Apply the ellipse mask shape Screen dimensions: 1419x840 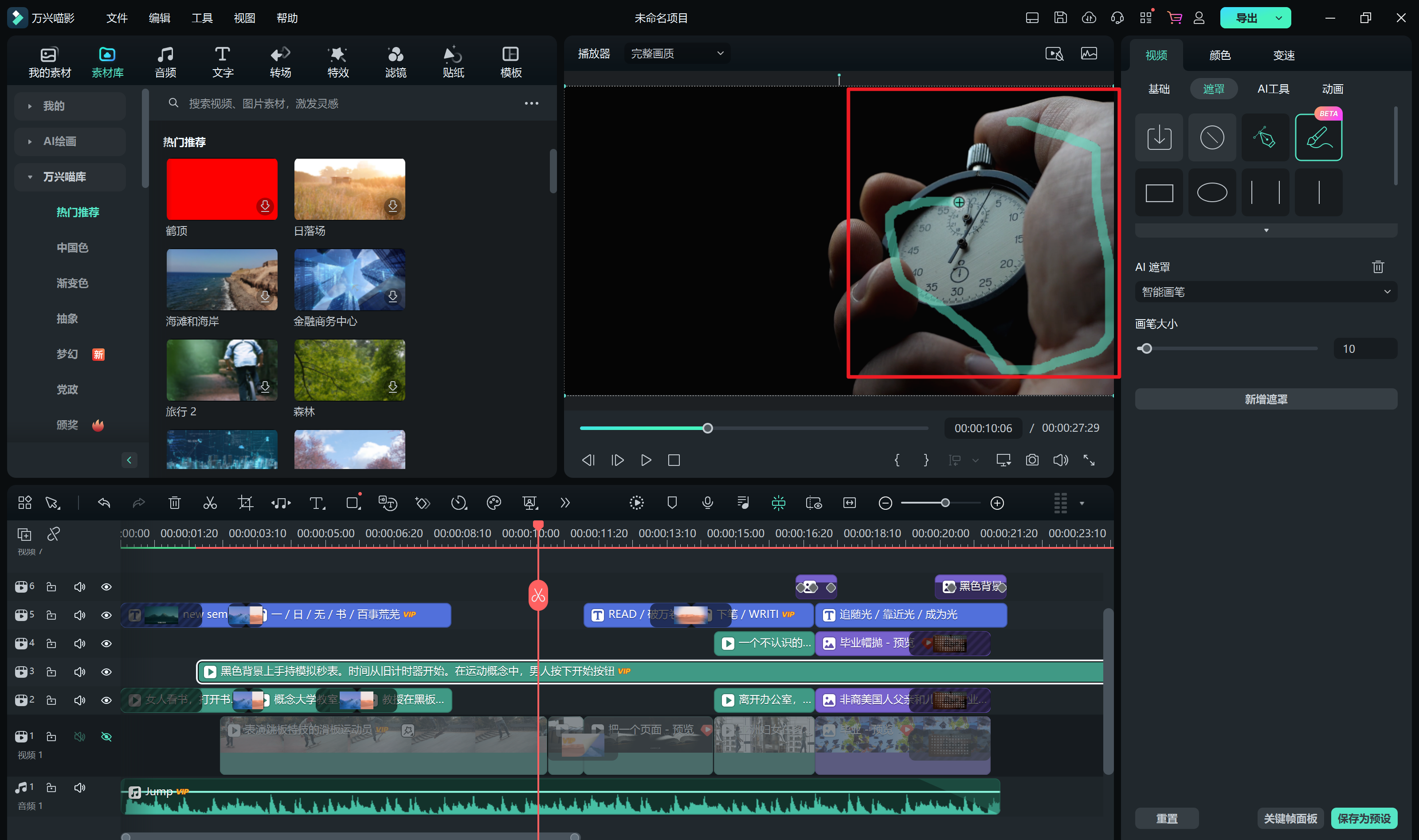point(1212,192)
